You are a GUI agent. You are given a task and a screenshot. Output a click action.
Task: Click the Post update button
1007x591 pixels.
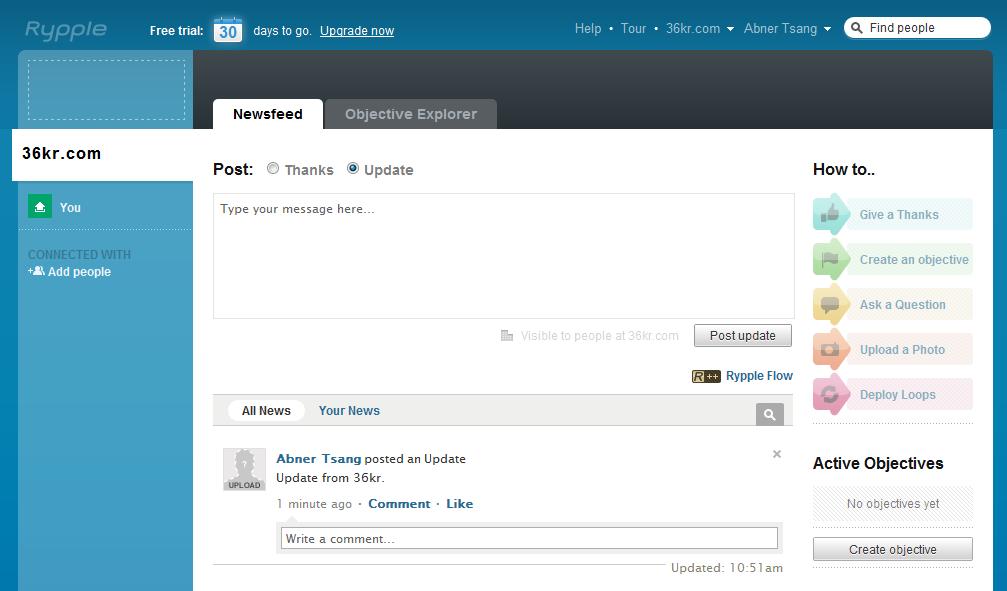[x=742, y=335]
